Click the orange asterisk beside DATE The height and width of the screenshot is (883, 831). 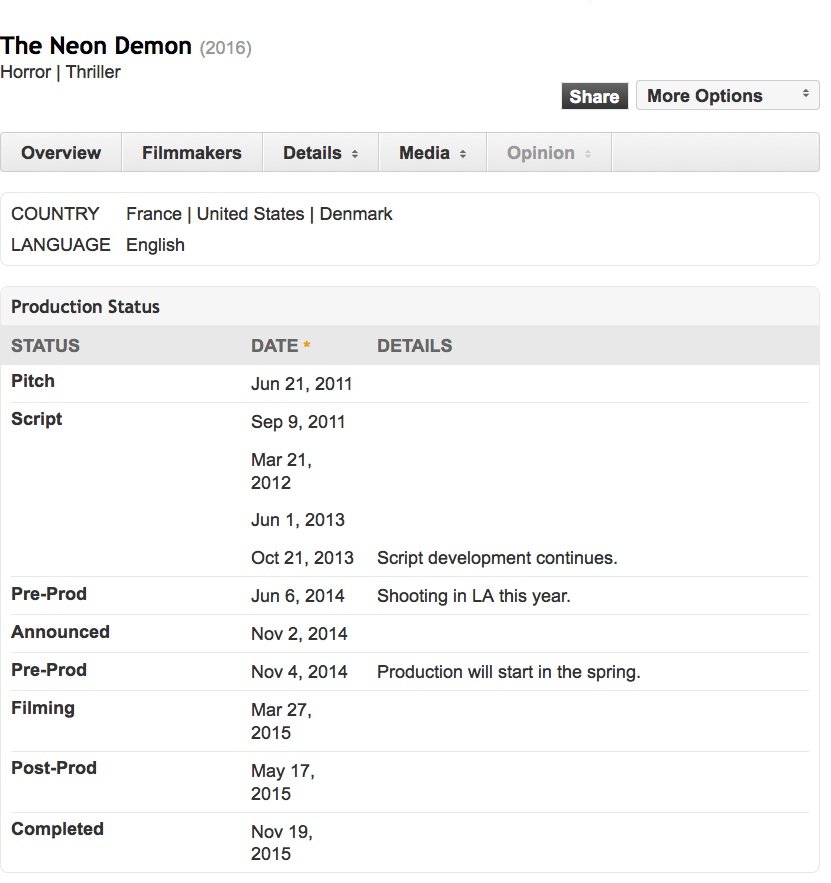(307, 346)
